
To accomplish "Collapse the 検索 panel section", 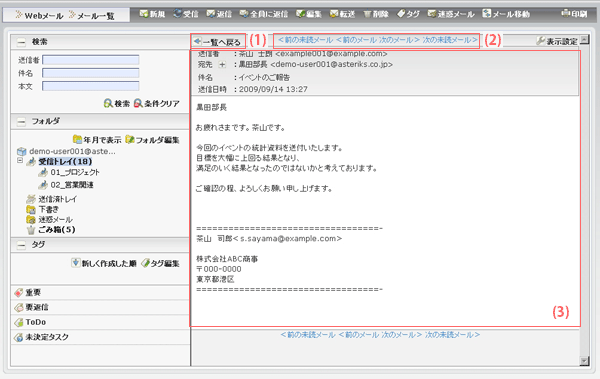I will (21, 42).
